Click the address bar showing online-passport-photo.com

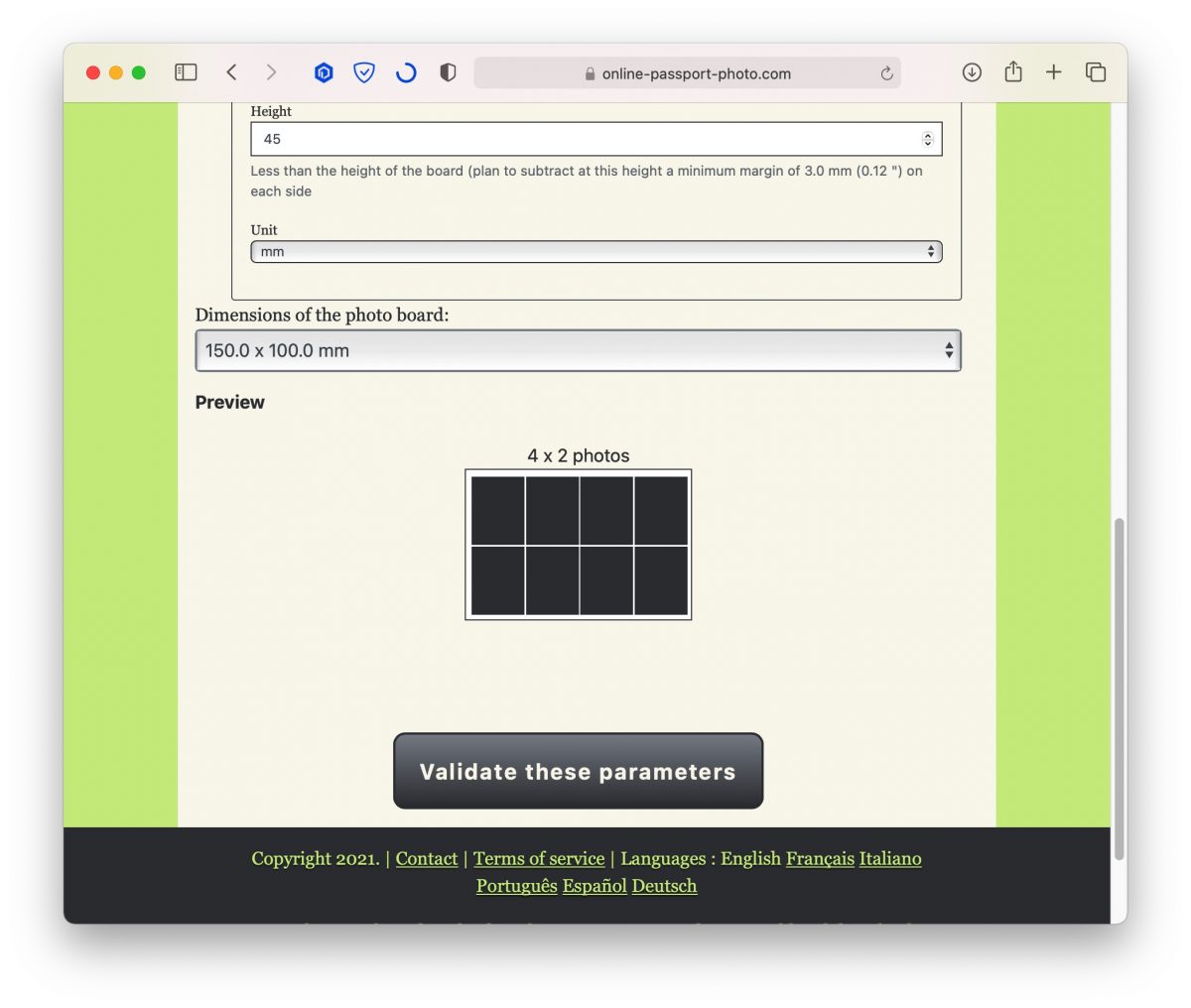coord(687,73)
